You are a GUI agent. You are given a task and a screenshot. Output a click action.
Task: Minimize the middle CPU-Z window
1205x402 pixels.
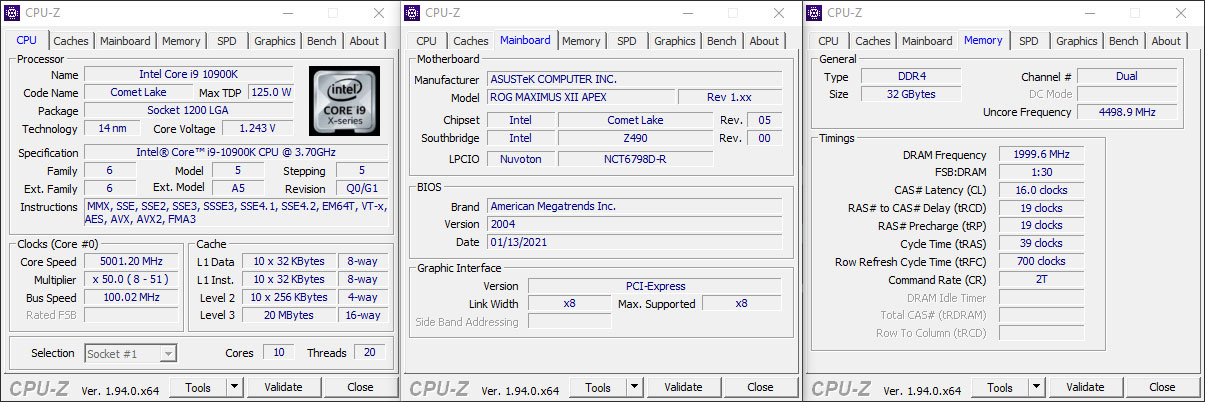(x=692, y=13)
